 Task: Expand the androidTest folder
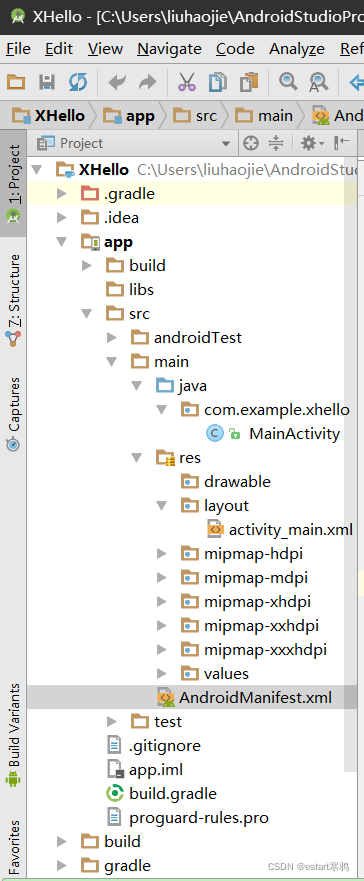click(x=112, y=337)
